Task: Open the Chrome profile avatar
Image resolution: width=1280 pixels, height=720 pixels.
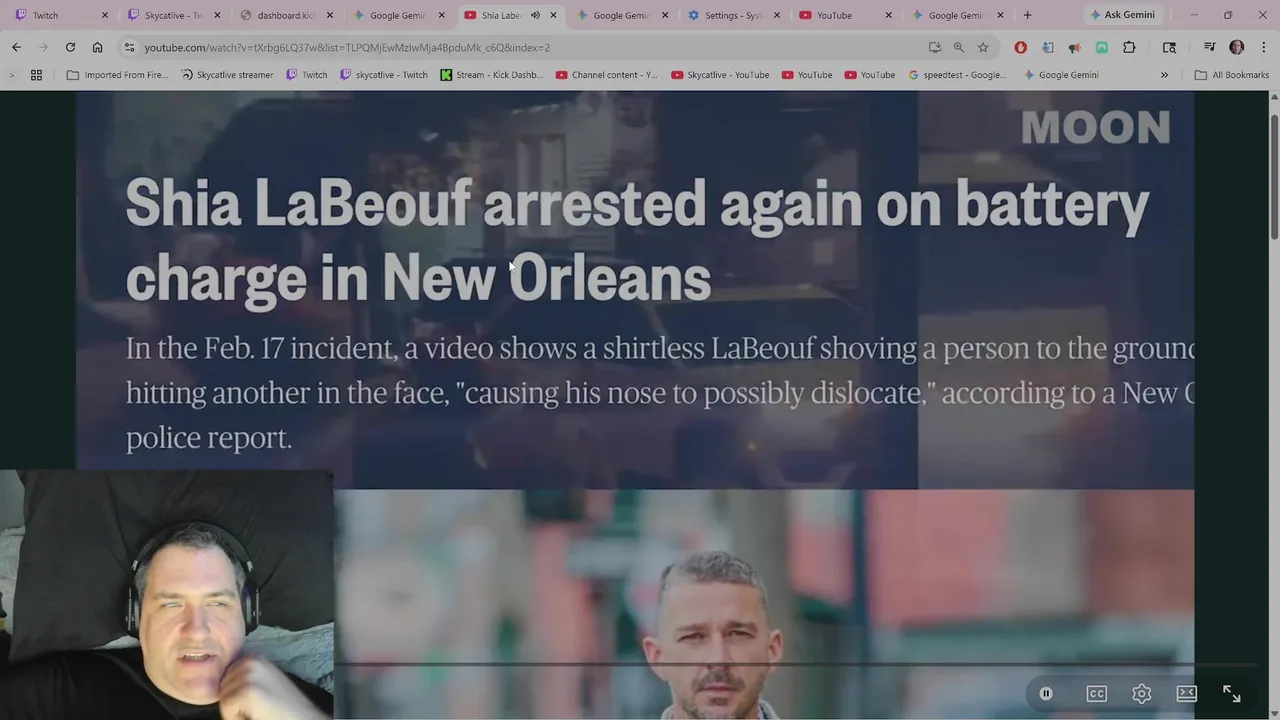Action: click(x=1237, y=47)
